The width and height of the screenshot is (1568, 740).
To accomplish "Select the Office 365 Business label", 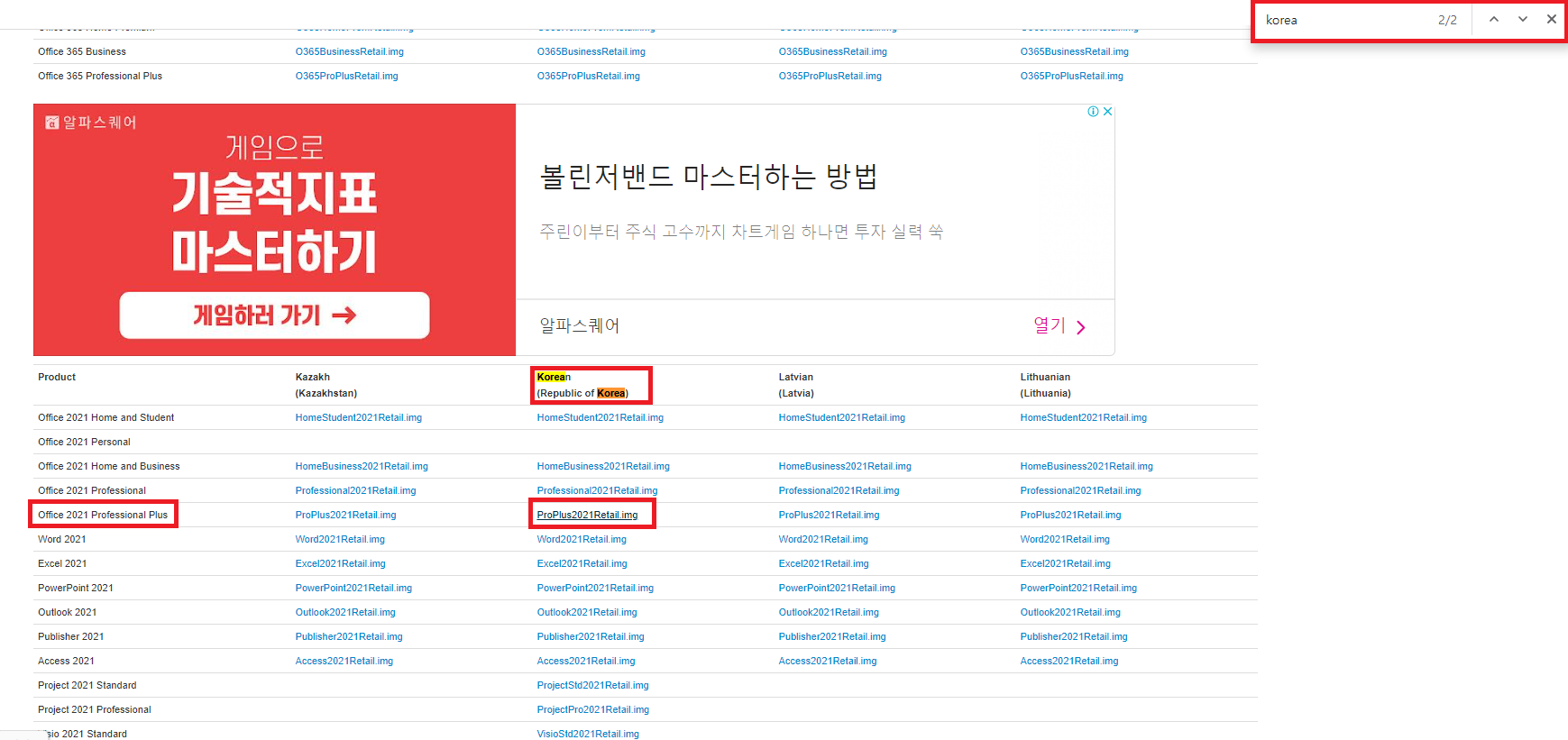I will pyautogui.click(x=82, y=51).
